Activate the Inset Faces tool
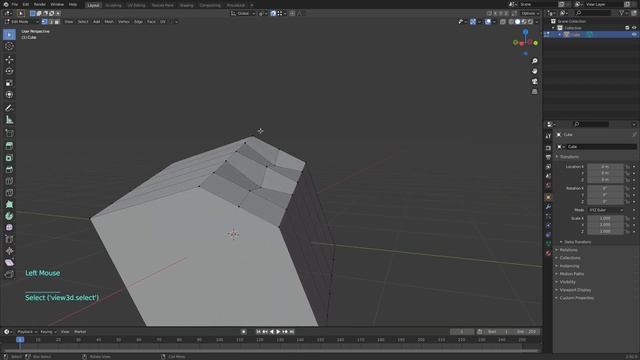640x360 pixels. (x=9, y=158)
